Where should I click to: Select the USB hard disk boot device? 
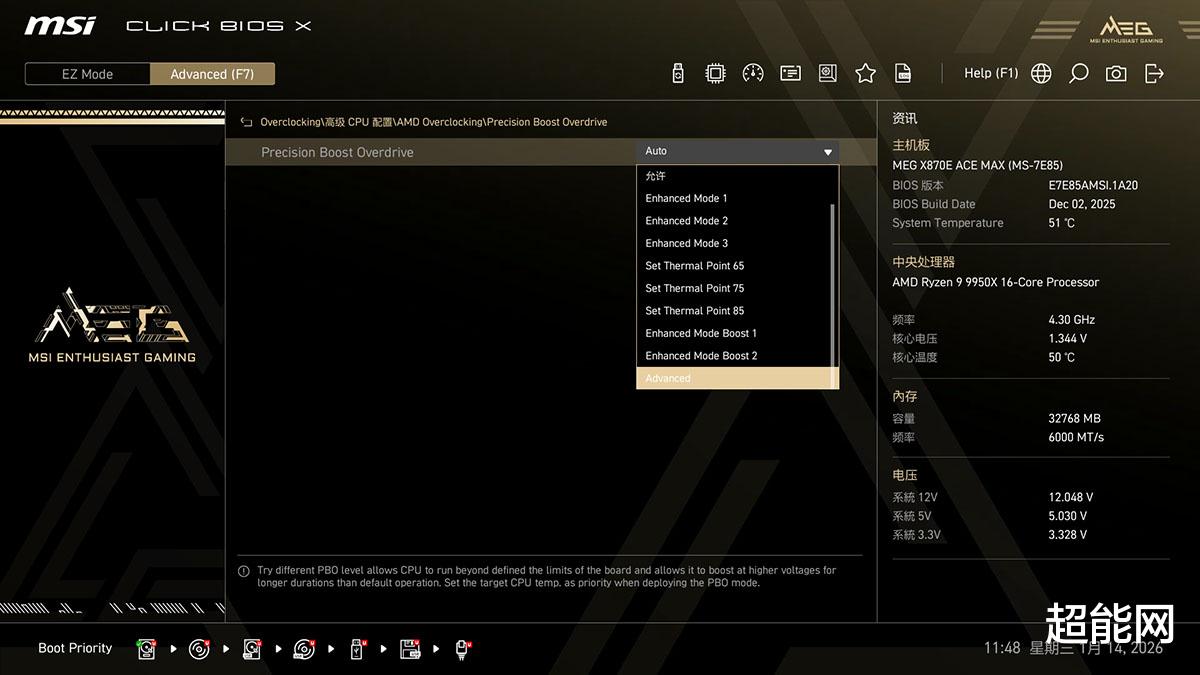[252, 649]
